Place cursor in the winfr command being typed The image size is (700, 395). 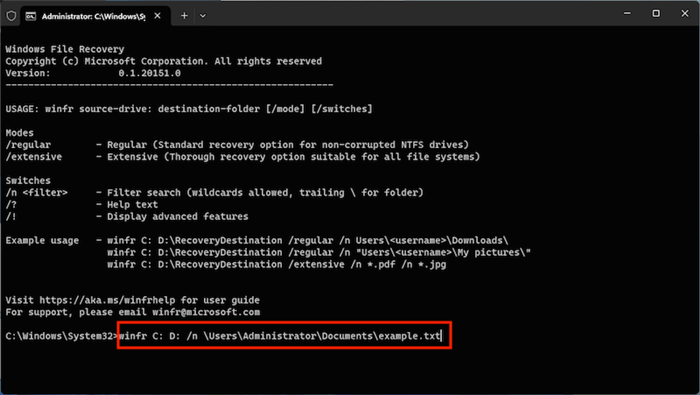pyautogui.click(x=280, y=336)
